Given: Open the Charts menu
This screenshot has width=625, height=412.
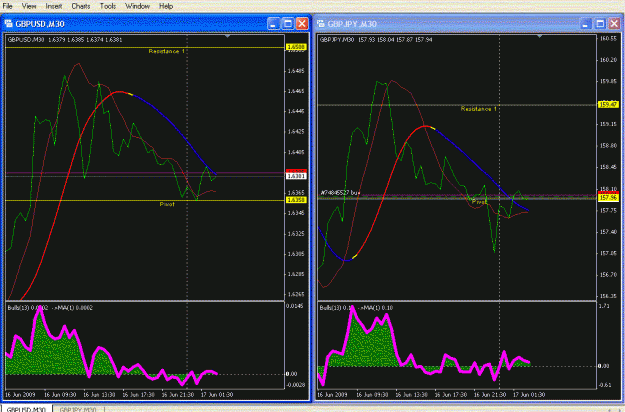Looking at the screenshot, I should point(81,6).
